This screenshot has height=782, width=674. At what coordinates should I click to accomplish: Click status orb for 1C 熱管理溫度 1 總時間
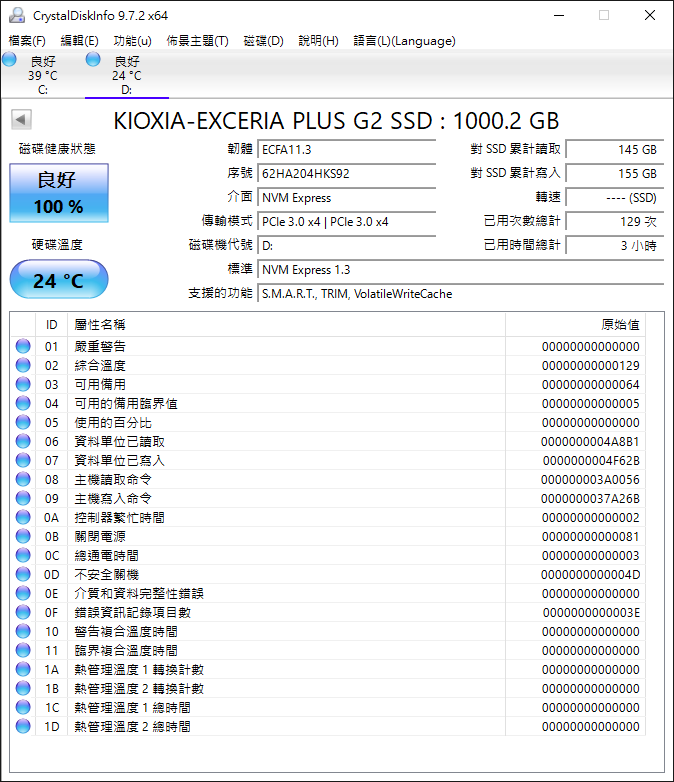pyautogui.click(x=23, y=707)
